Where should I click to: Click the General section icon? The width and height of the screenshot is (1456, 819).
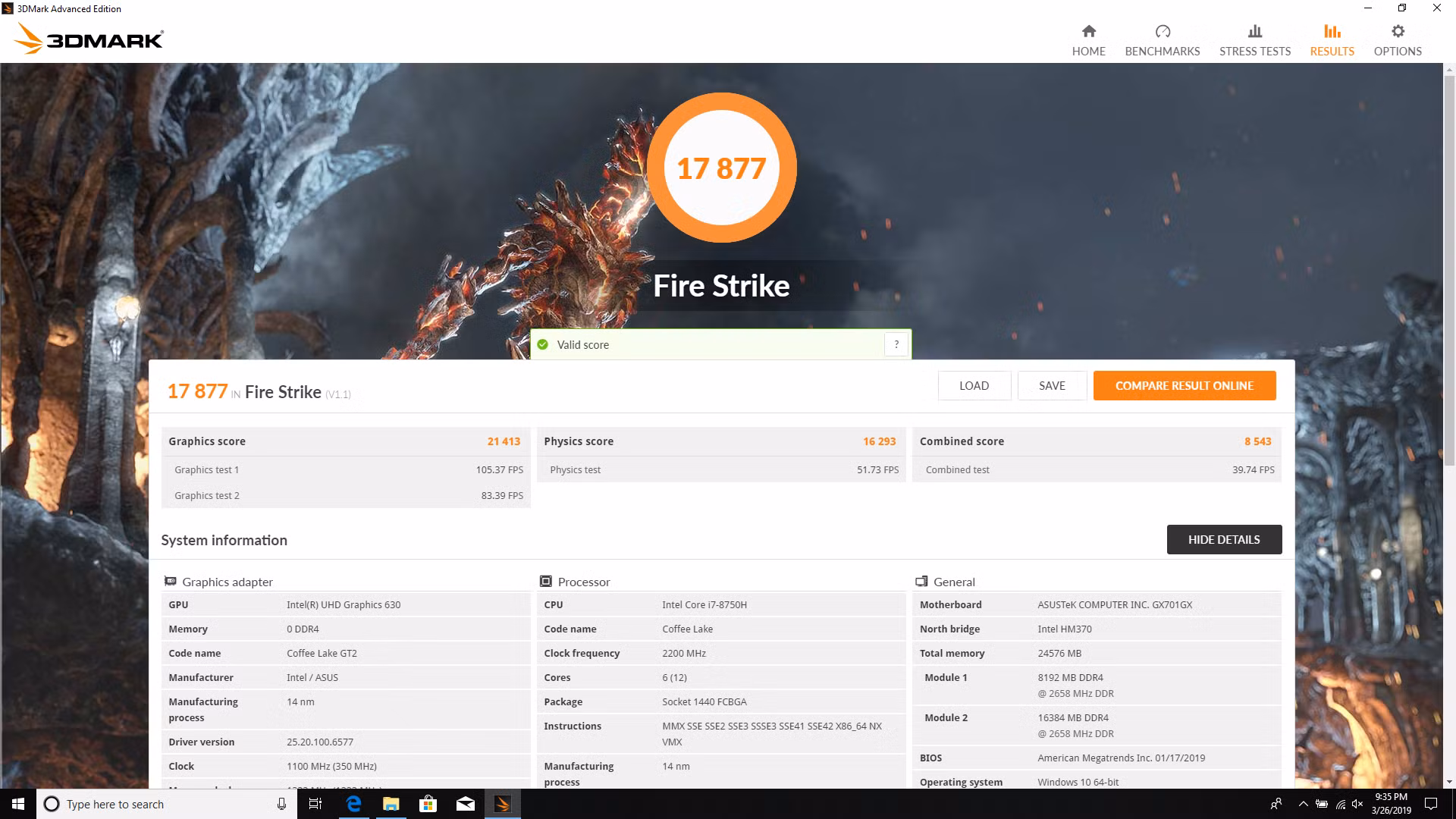point(922,581)
